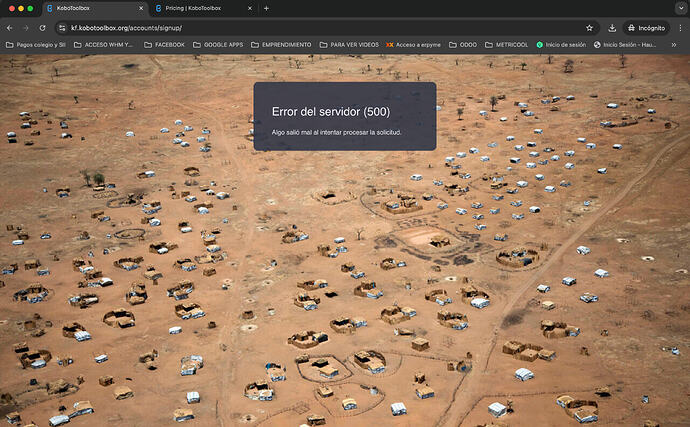Click the browser back arrow
The width and height of the screenshot is (690, 427).
(x=10, y=28)
